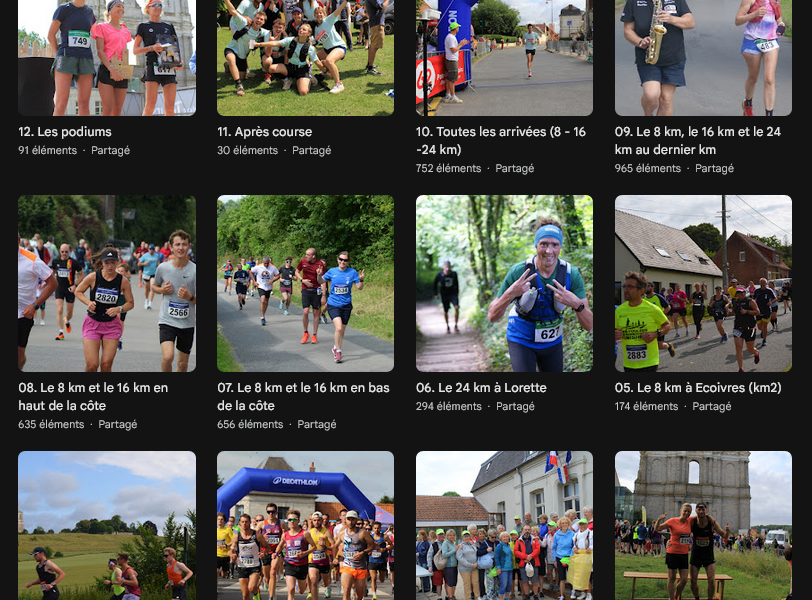The image size is (812, 600).
Task: Open the saxophone player album cover
Action: 703,57
